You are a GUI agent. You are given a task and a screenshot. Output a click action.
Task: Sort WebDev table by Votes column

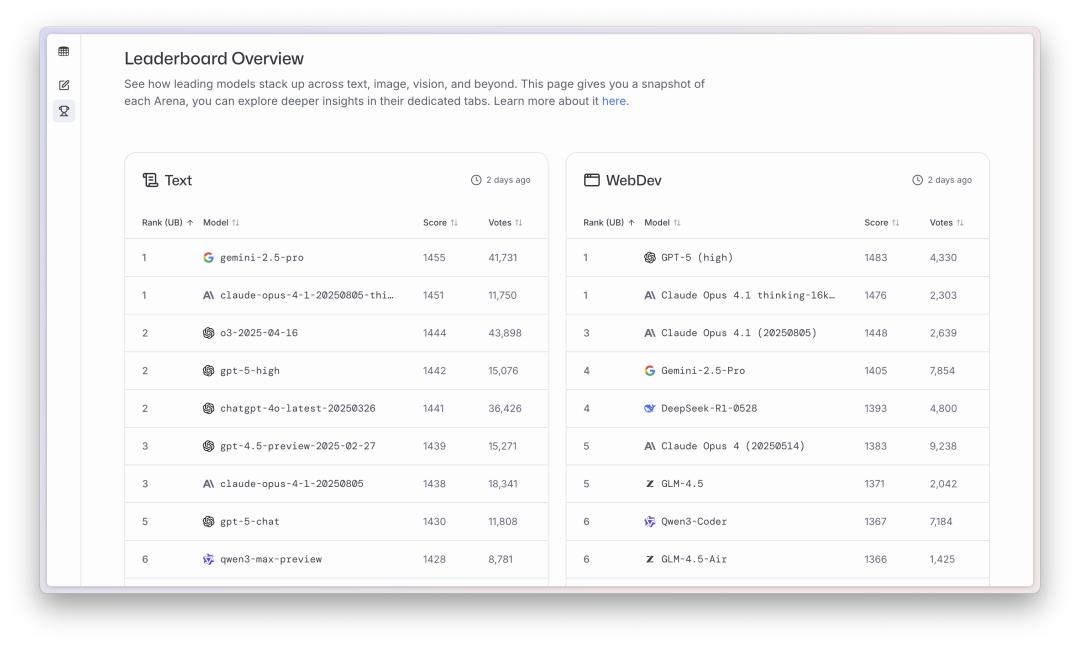pos(946,222)
